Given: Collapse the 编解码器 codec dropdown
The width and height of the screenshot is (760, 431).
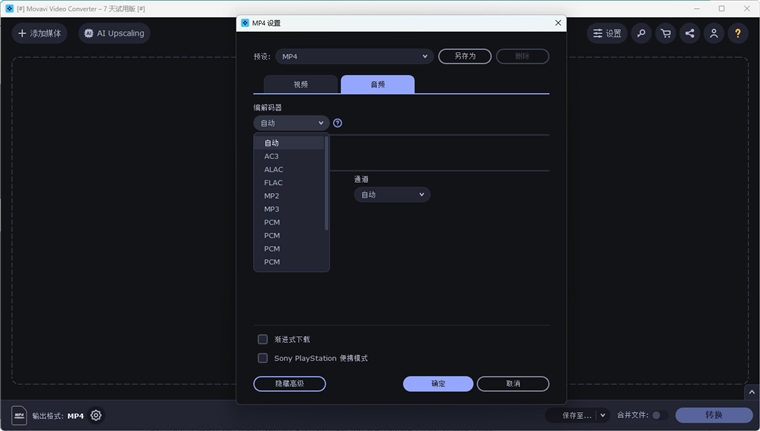Looking at the screenshot, I should click(291, 123).
